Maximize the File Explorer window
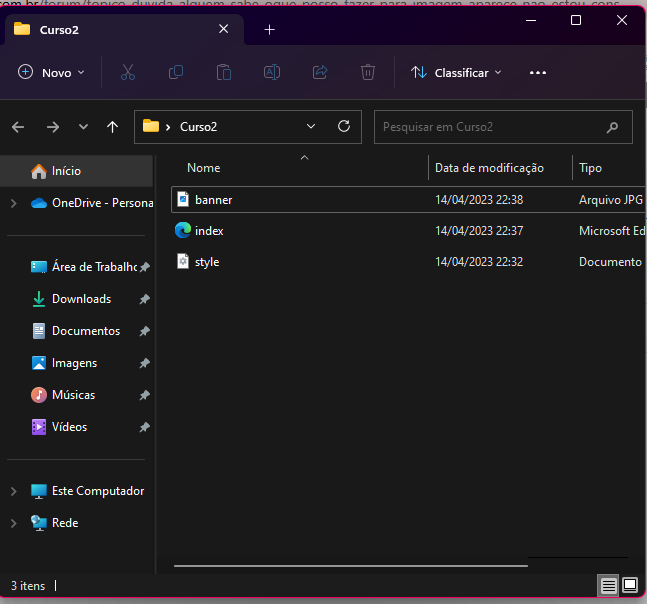Image resolution: width=647 pixels, height=604 pixels. click(576, 20)
